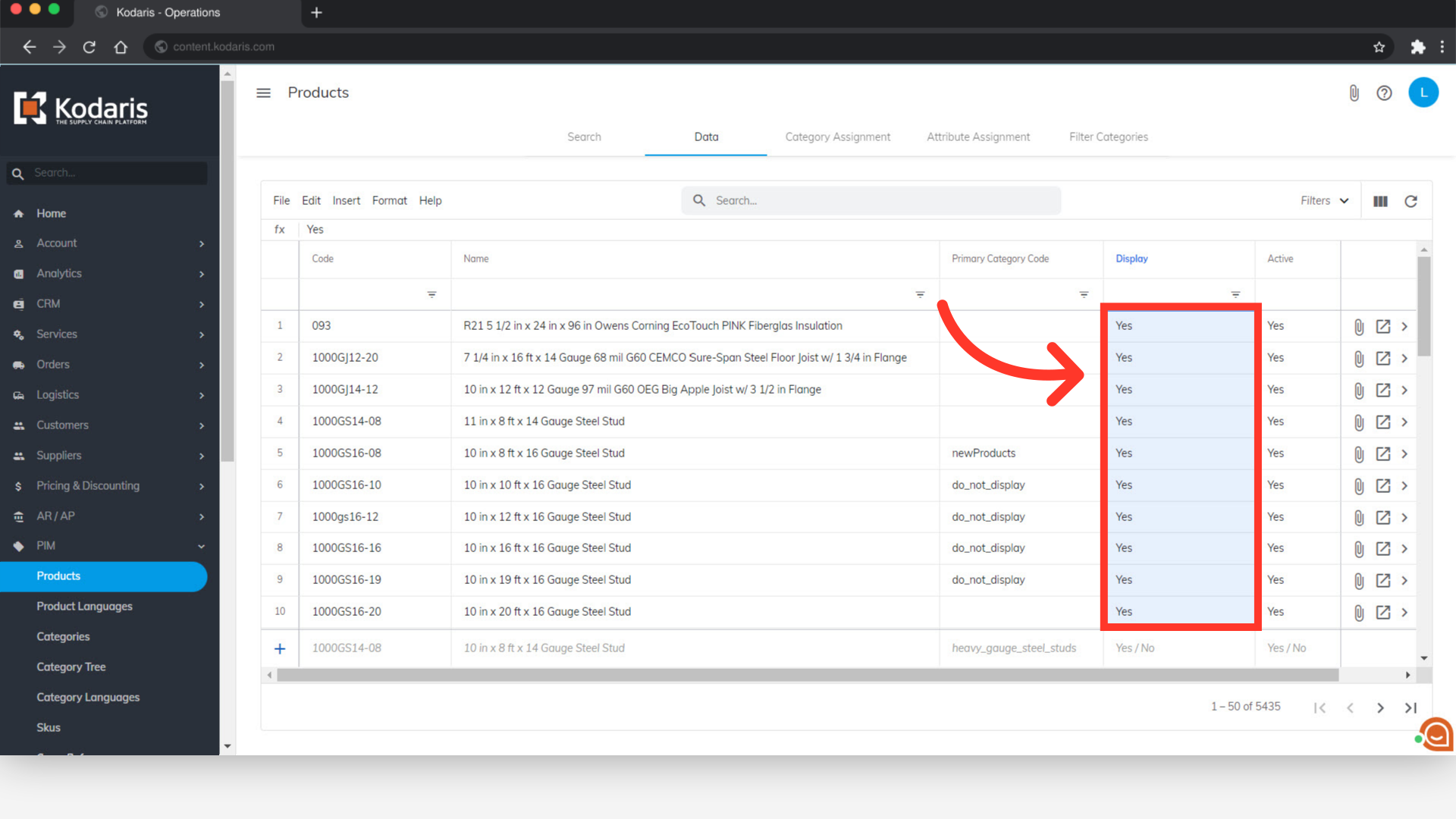
Task: Switch to the Category Assignment tab
Action: click(837, 137)
